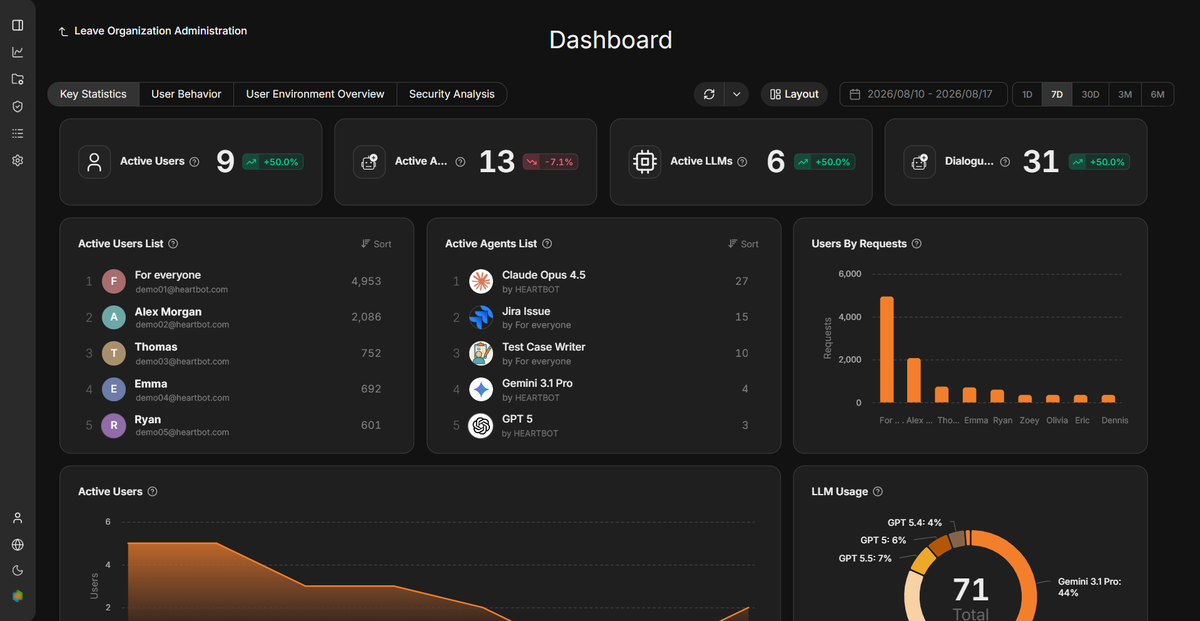The image size is (1200, 621).
Task: Select Thomas in users list
Action: [x=237, y=354]
